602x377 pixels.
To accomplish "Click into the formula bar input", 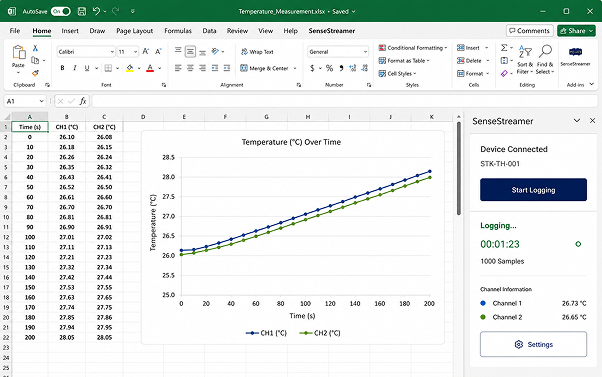I will click(344, 101).
